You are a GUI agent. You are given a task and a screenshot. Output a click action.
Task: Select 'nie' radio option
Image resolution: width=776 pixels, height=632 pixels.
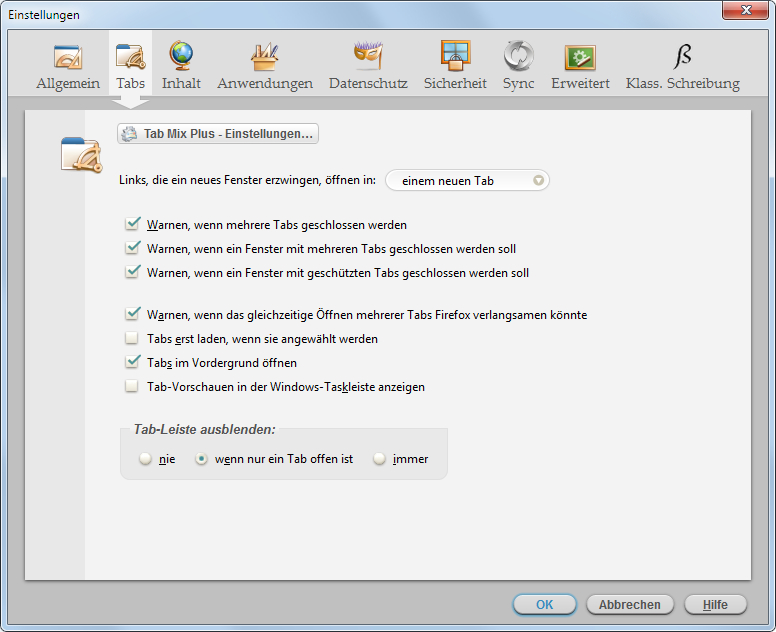pyautogui.click(x=145, y=459)
